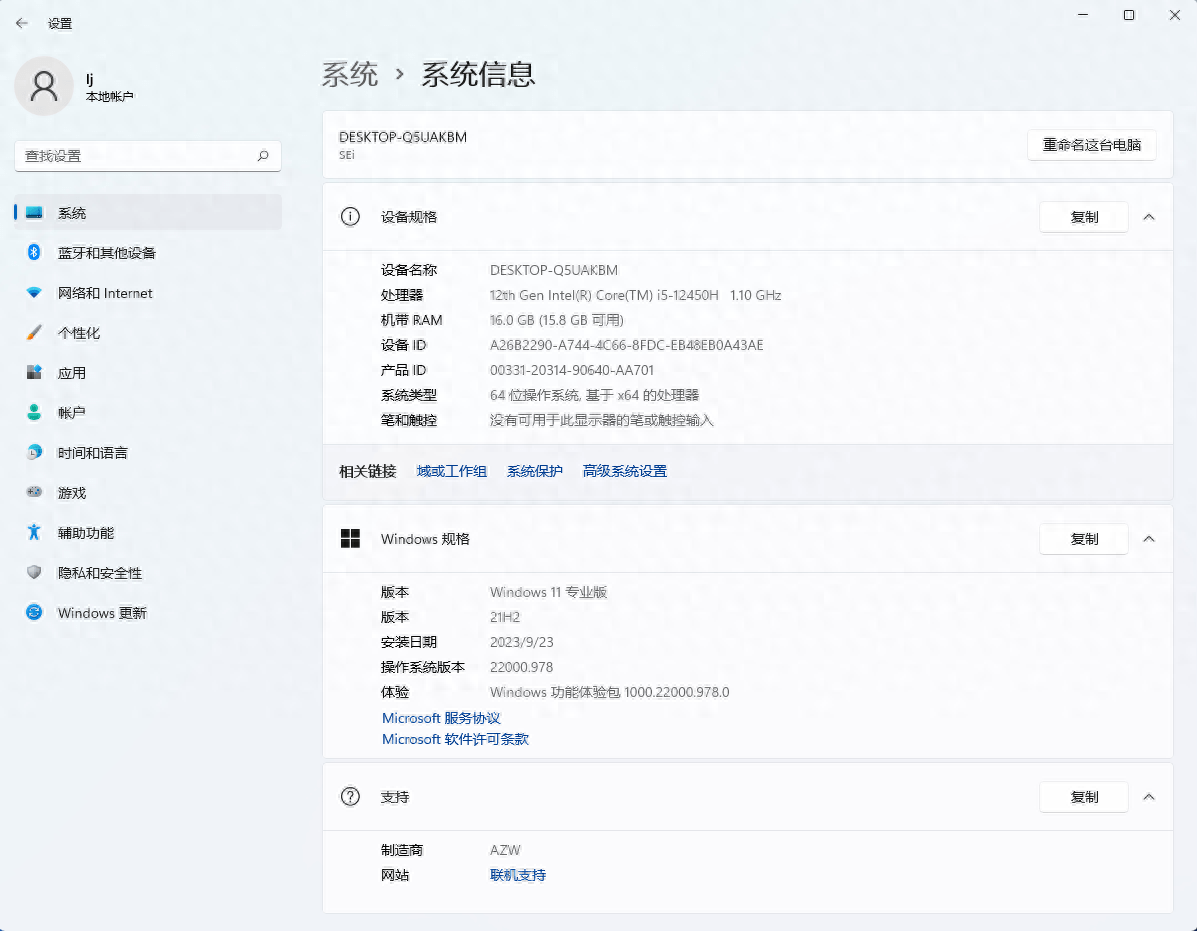1197x931 pixels.
Task: Open the 系统保护 link
Action: (x=535, y=472)
